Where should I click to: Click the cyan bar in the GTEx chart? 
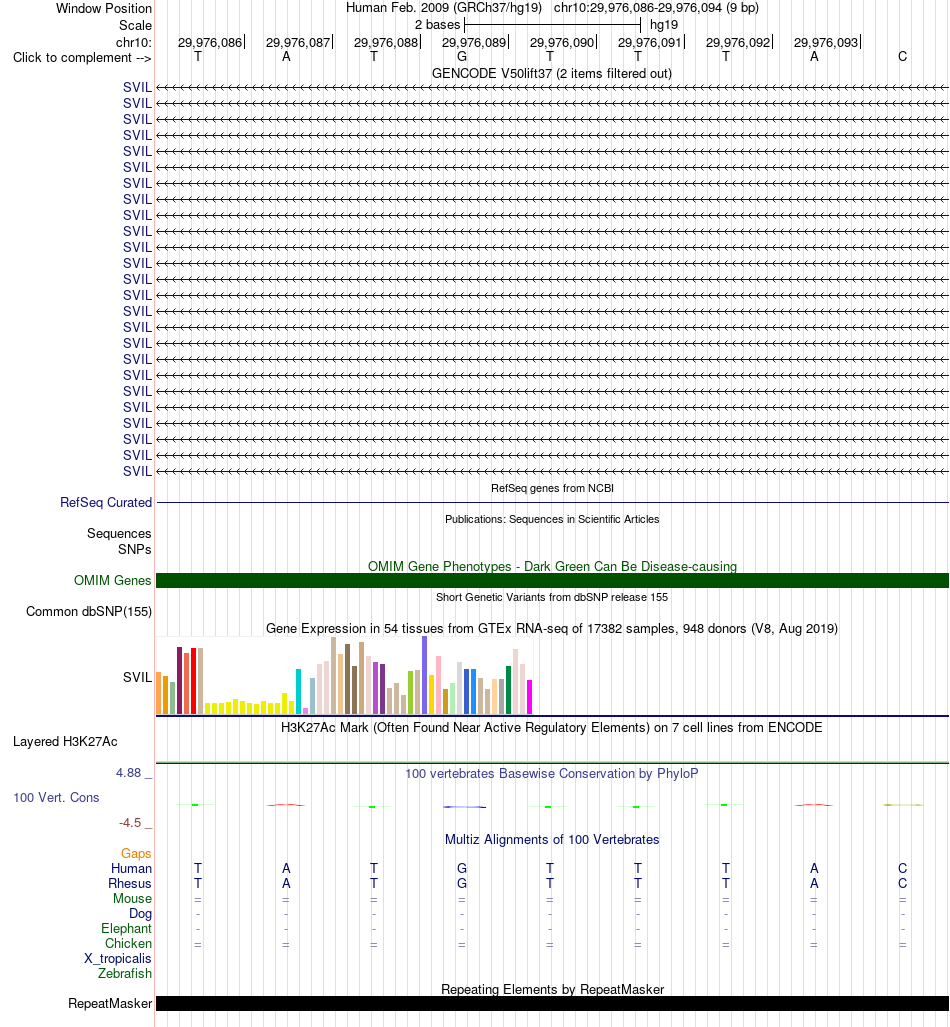(x=298, y=691)
